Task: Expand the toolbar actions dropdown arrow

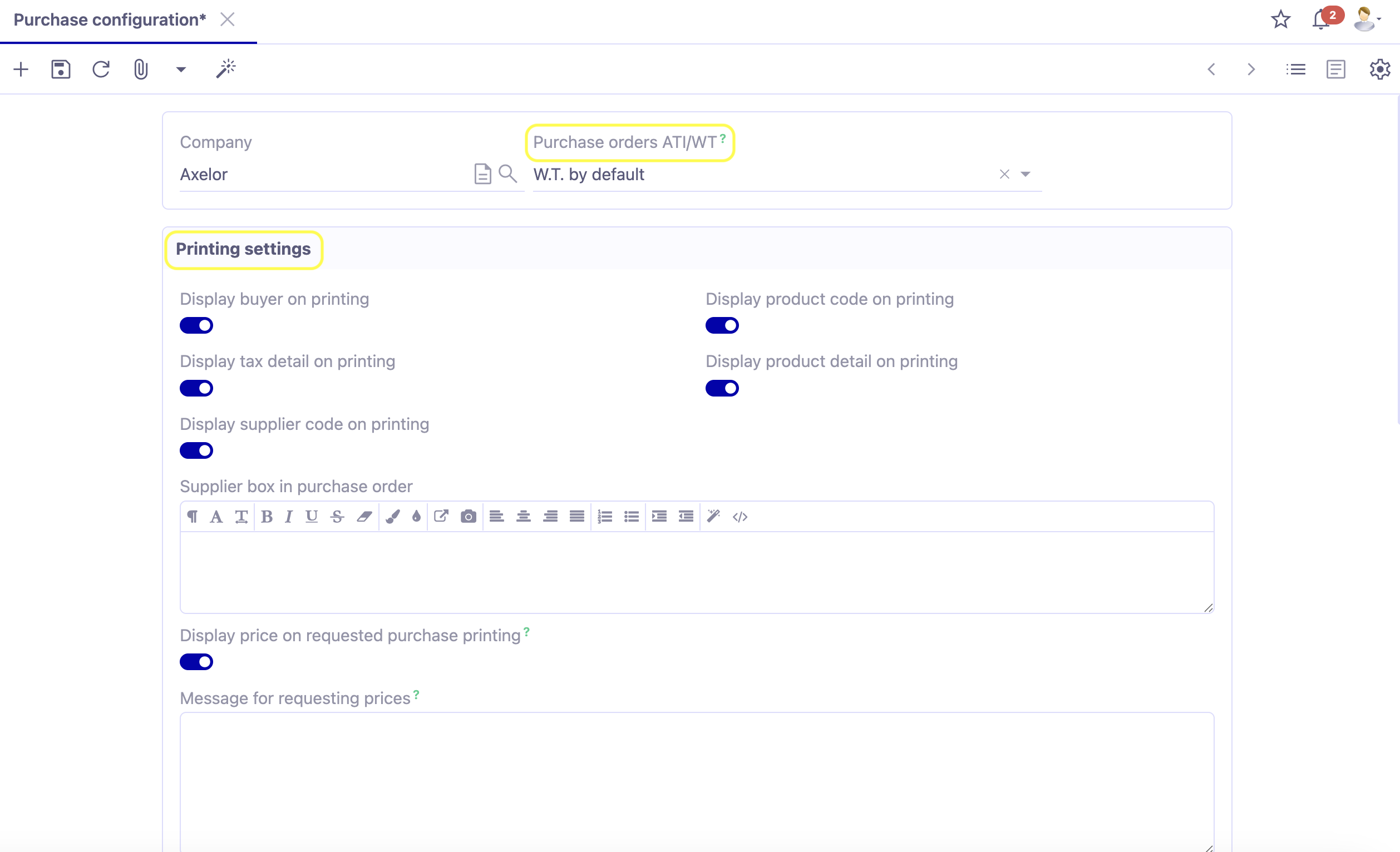Action: click(x=180, y=69)
